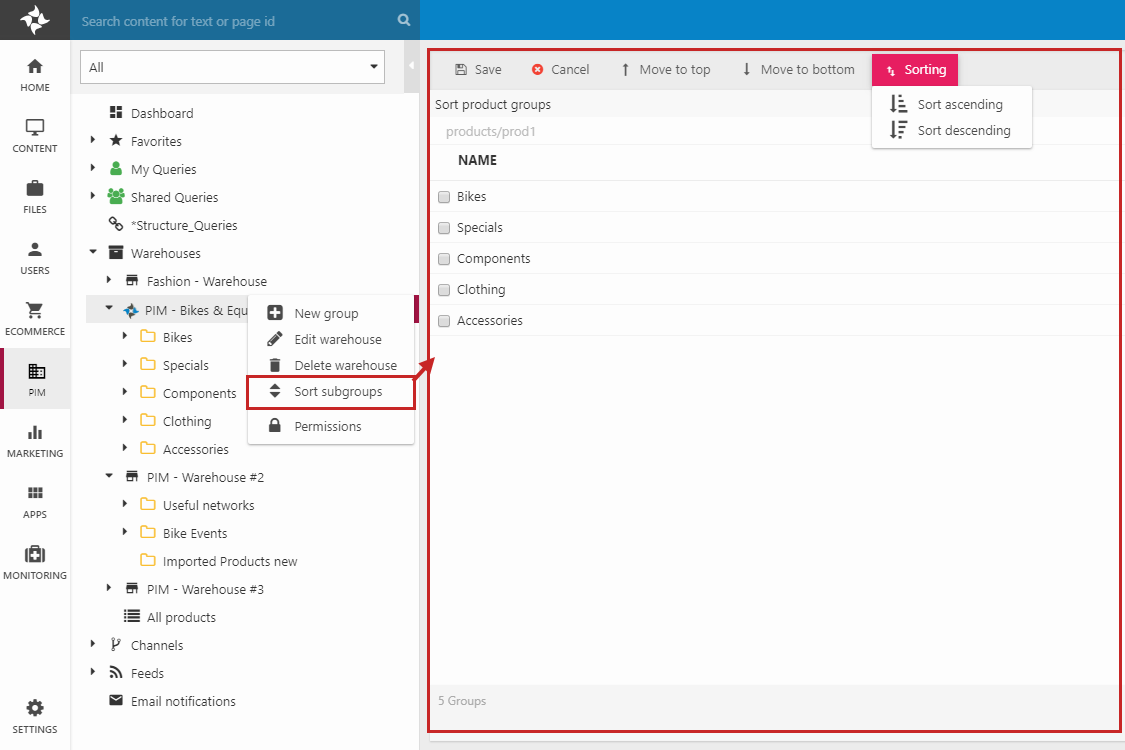Viewport: 1125px width, 750px height.
Task: Click the search magnifier icon
Action: coord(403,20)
